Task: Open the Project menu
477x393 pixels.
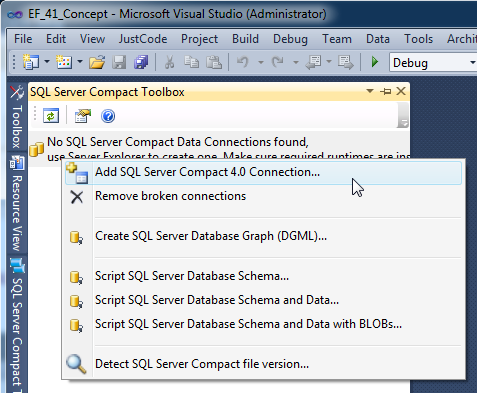Action: click(199, 39)
